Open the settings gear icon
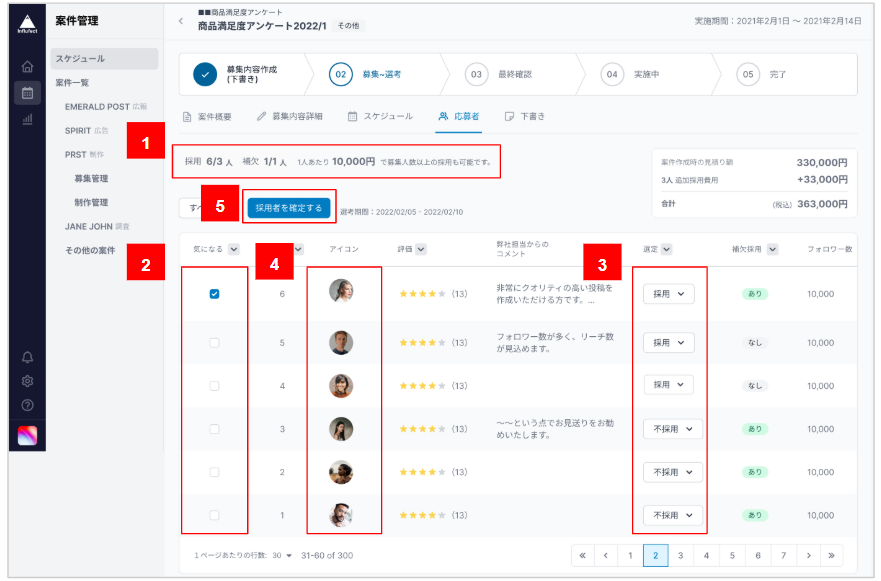 coord(27,381)
